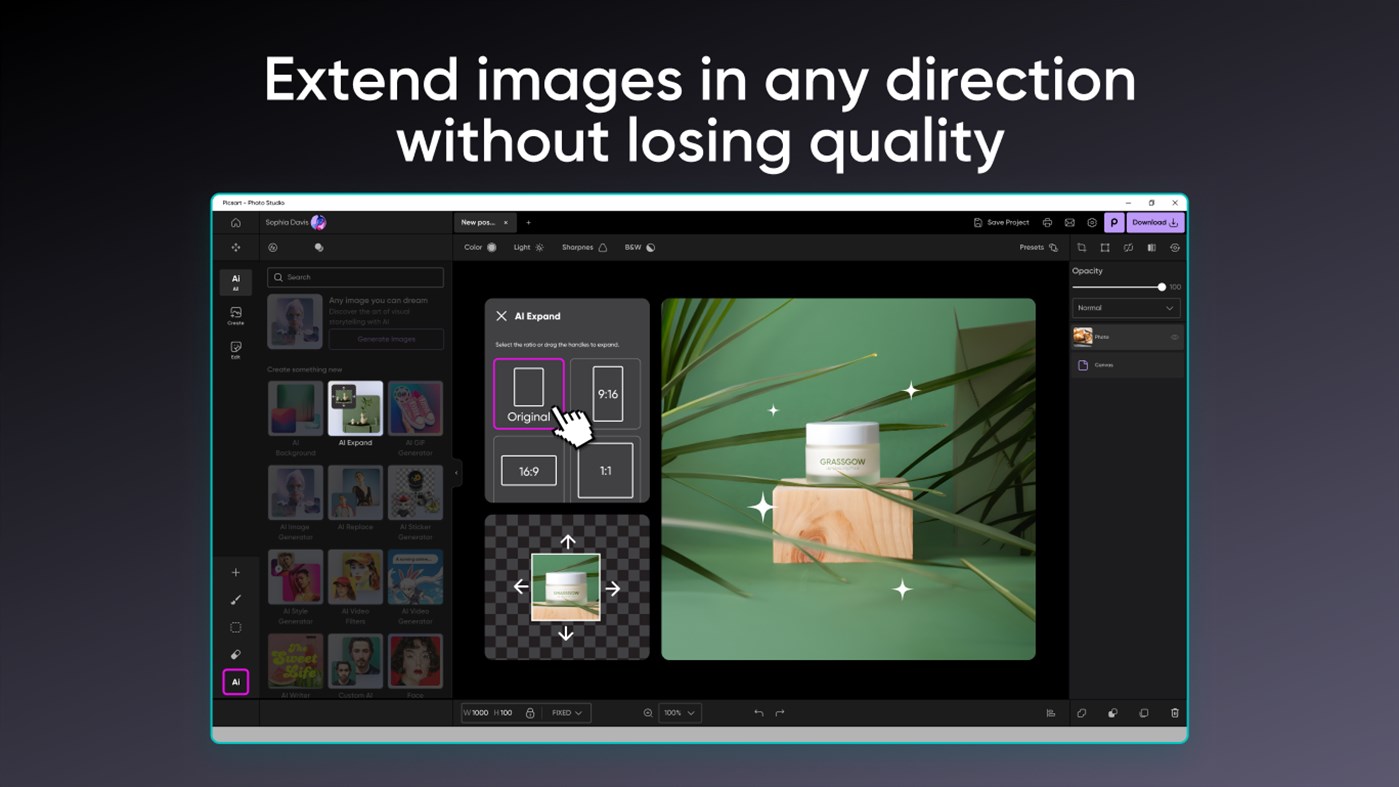
Task: Switch to the New pos tab
Action: [x=480, y=222]
